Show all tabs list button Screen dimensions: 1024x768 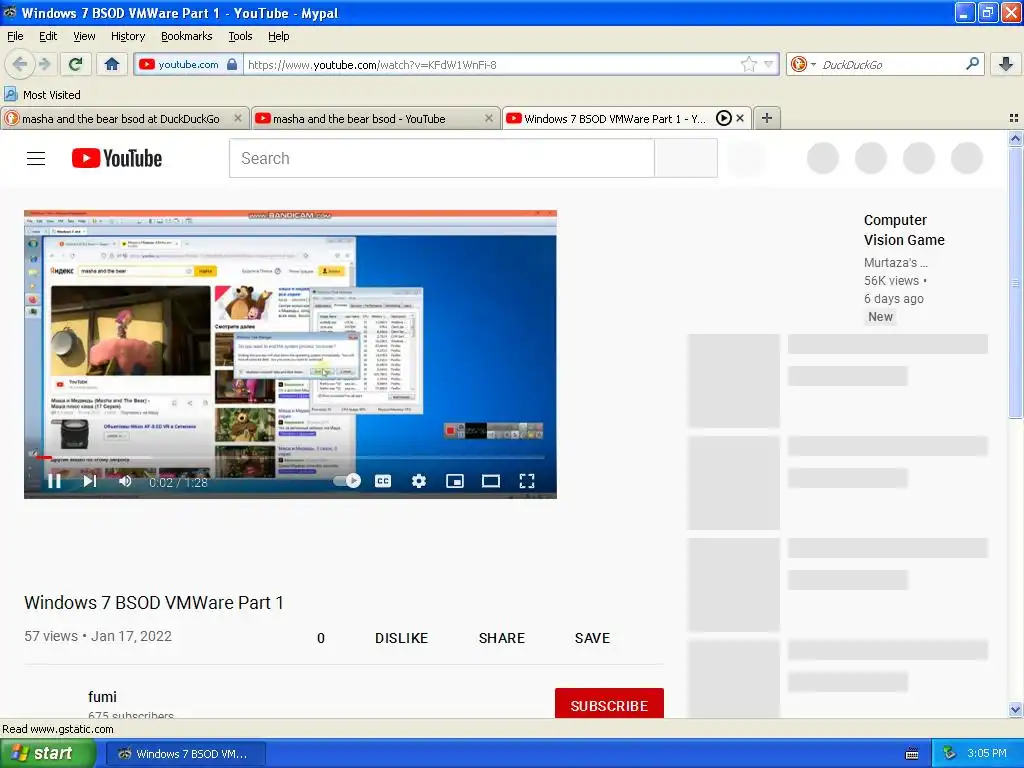(1014, 118)
